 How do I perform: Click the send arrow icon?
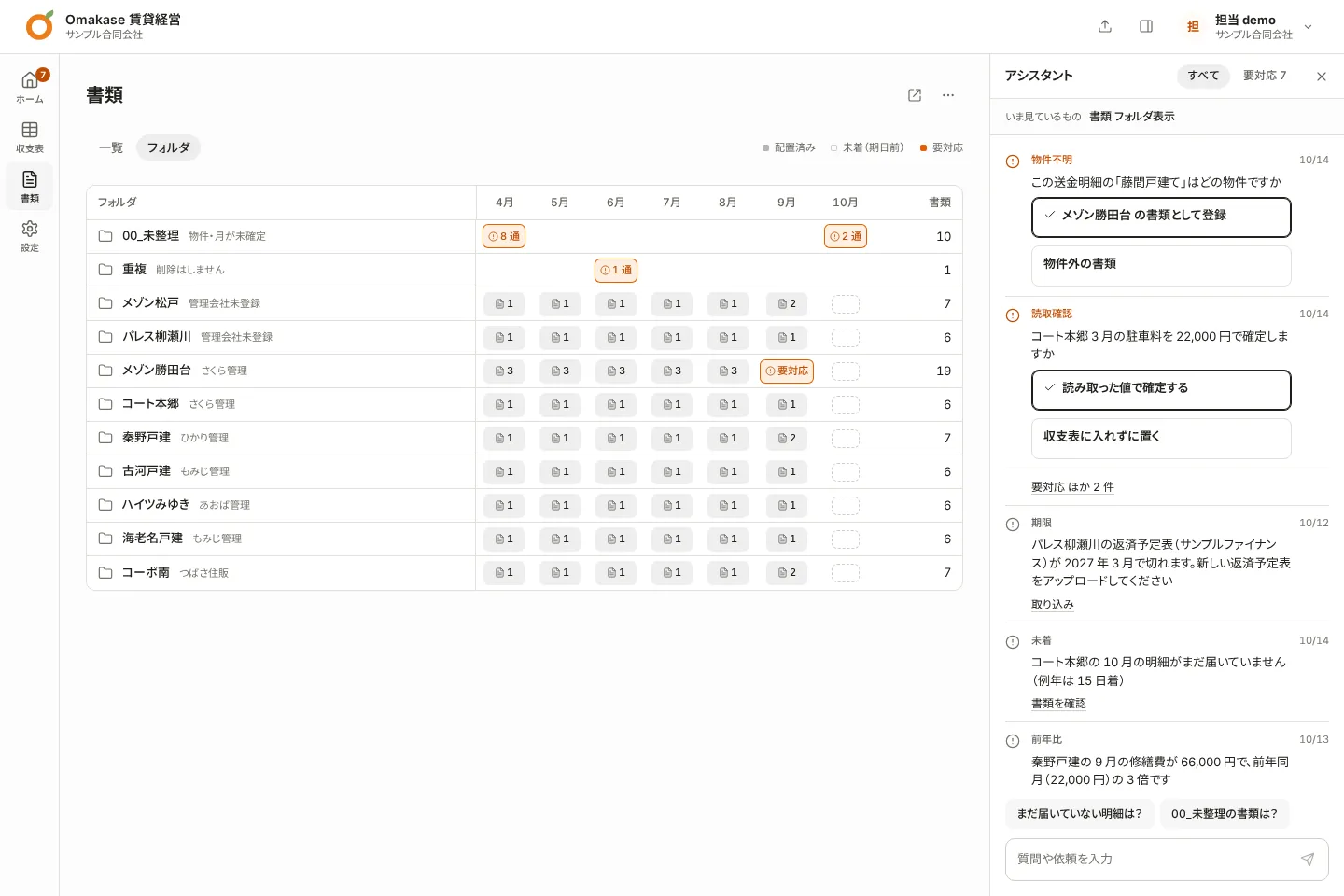[x=1308, y=860]
